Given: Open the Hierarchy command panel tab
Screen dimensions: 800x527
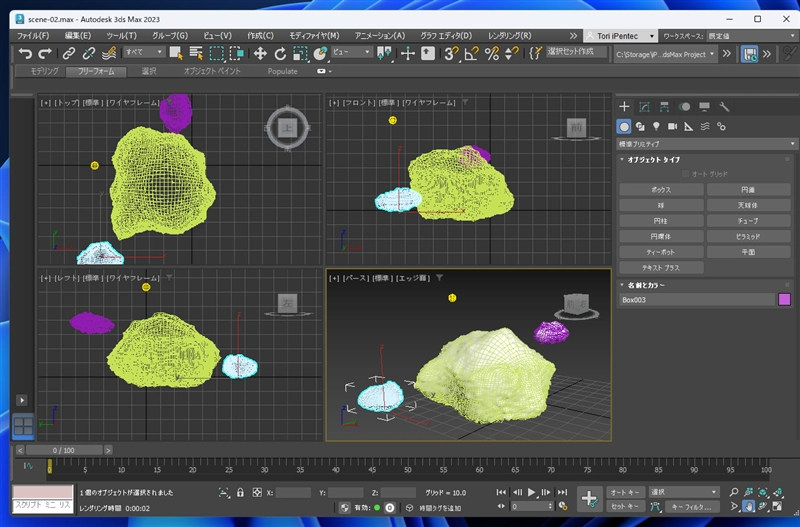Looking at the screenshot, I should [x=664, y=107].
